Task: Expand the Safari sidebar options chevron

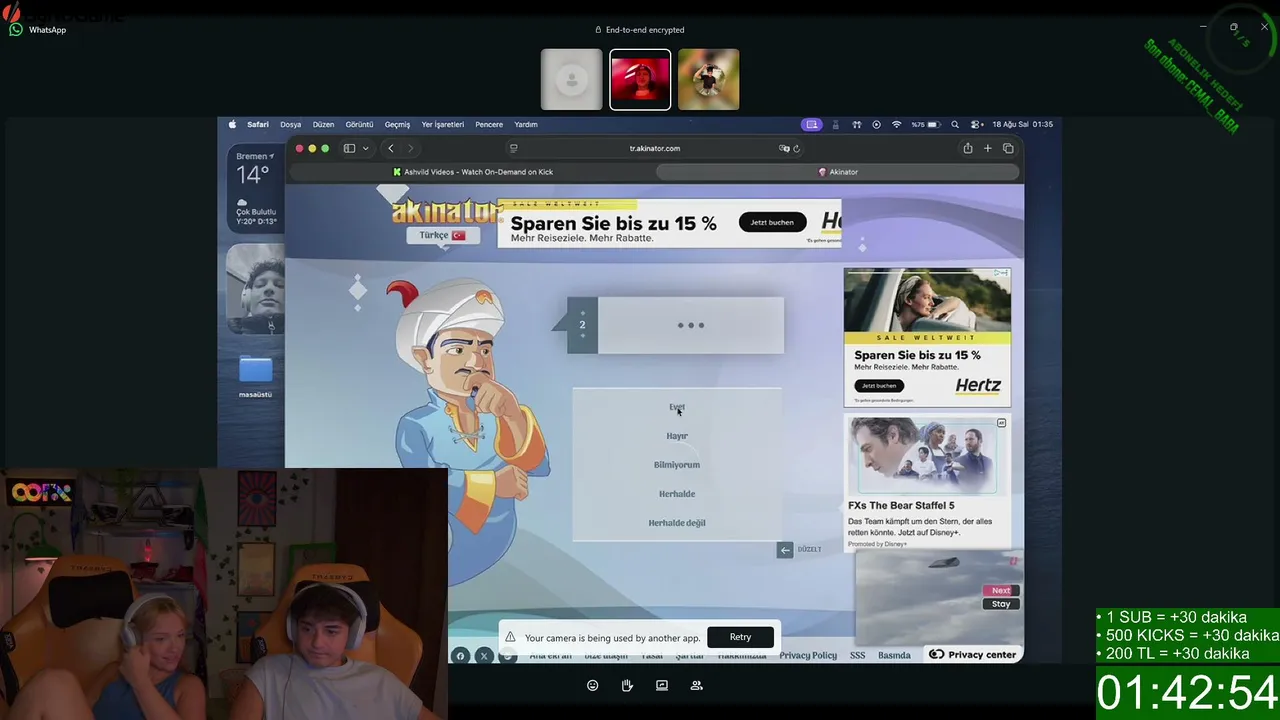Action: 365,148
